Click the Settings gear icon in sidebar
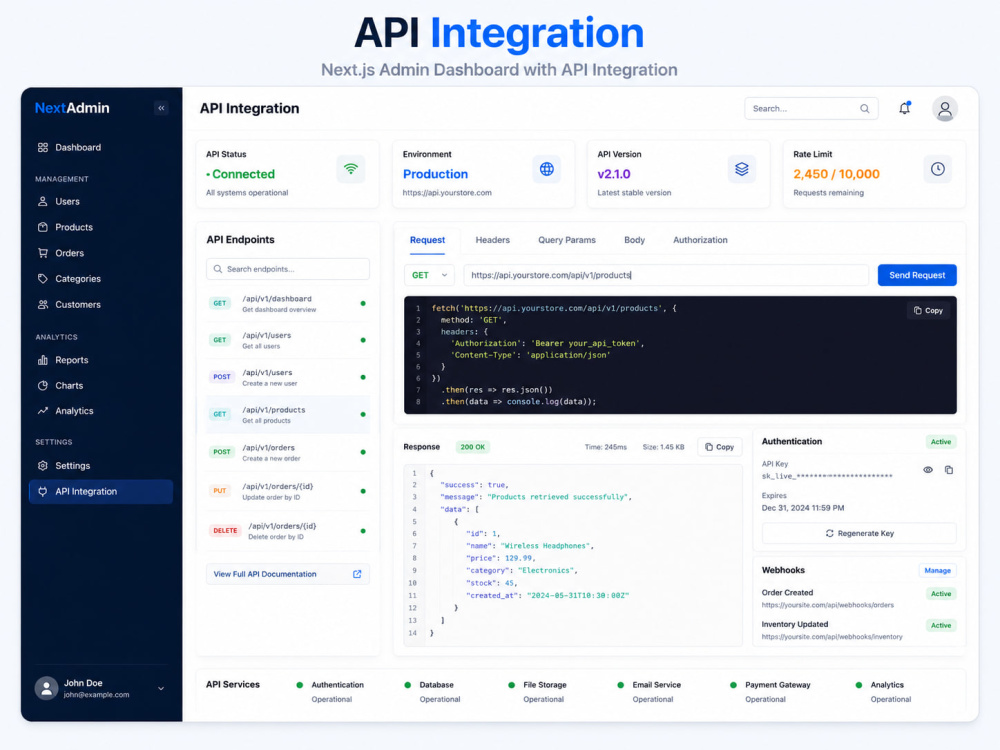1000x750 pixels. pyautogui.click(x=43, y=466)
